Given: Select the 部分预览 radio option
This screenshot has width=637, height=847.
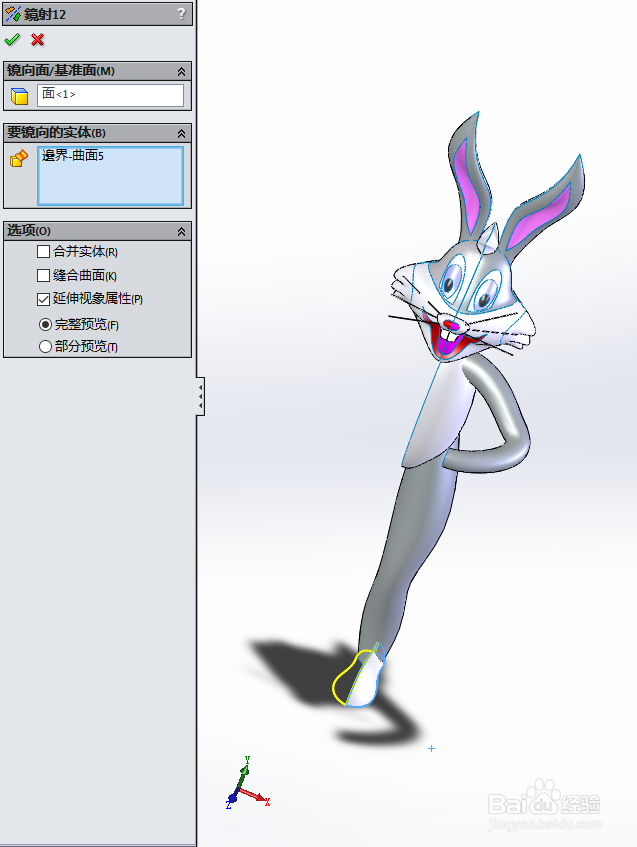Looking at the screenshot, I should (x=45, y=346).
